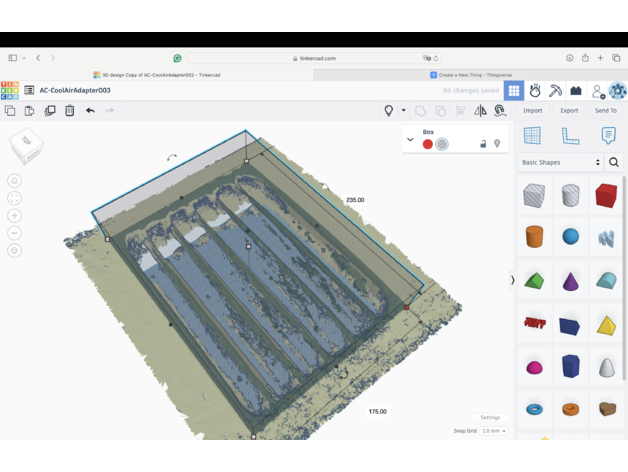Delete the selected shape with trash icon
The width and height of the screenshot is (628, 472).
click(70, 111)
